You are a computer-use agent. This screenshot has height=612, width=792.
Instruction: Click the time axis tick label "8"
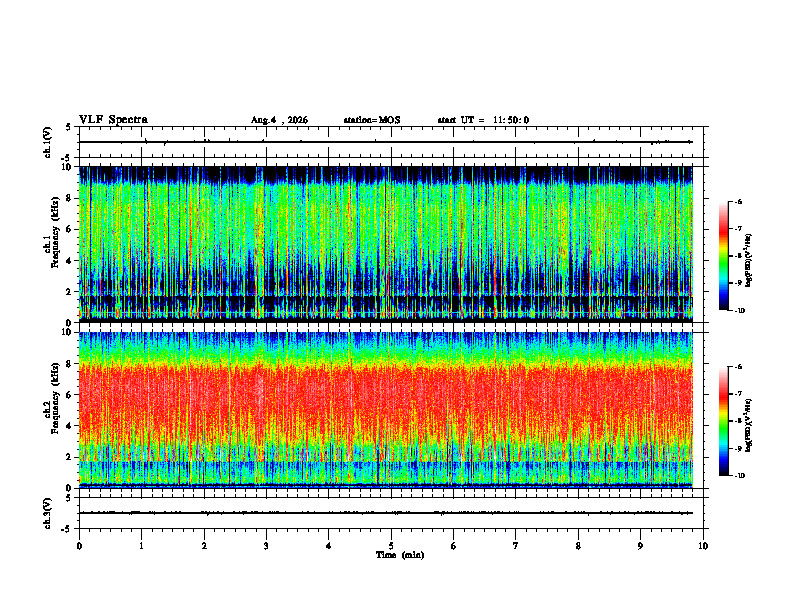point(578,546)
